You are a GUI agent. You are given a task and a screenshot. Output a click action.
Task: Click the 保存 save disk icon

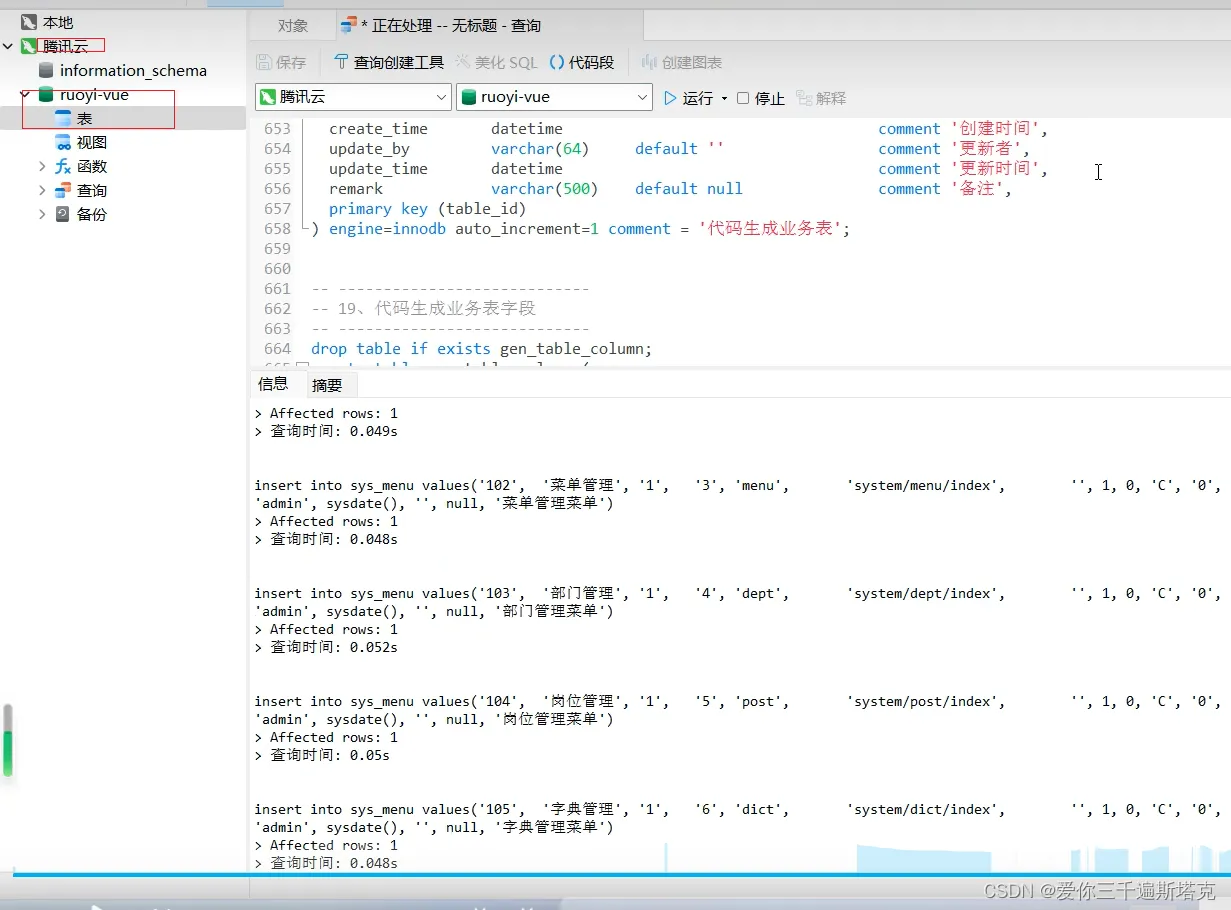pos(264,62)
